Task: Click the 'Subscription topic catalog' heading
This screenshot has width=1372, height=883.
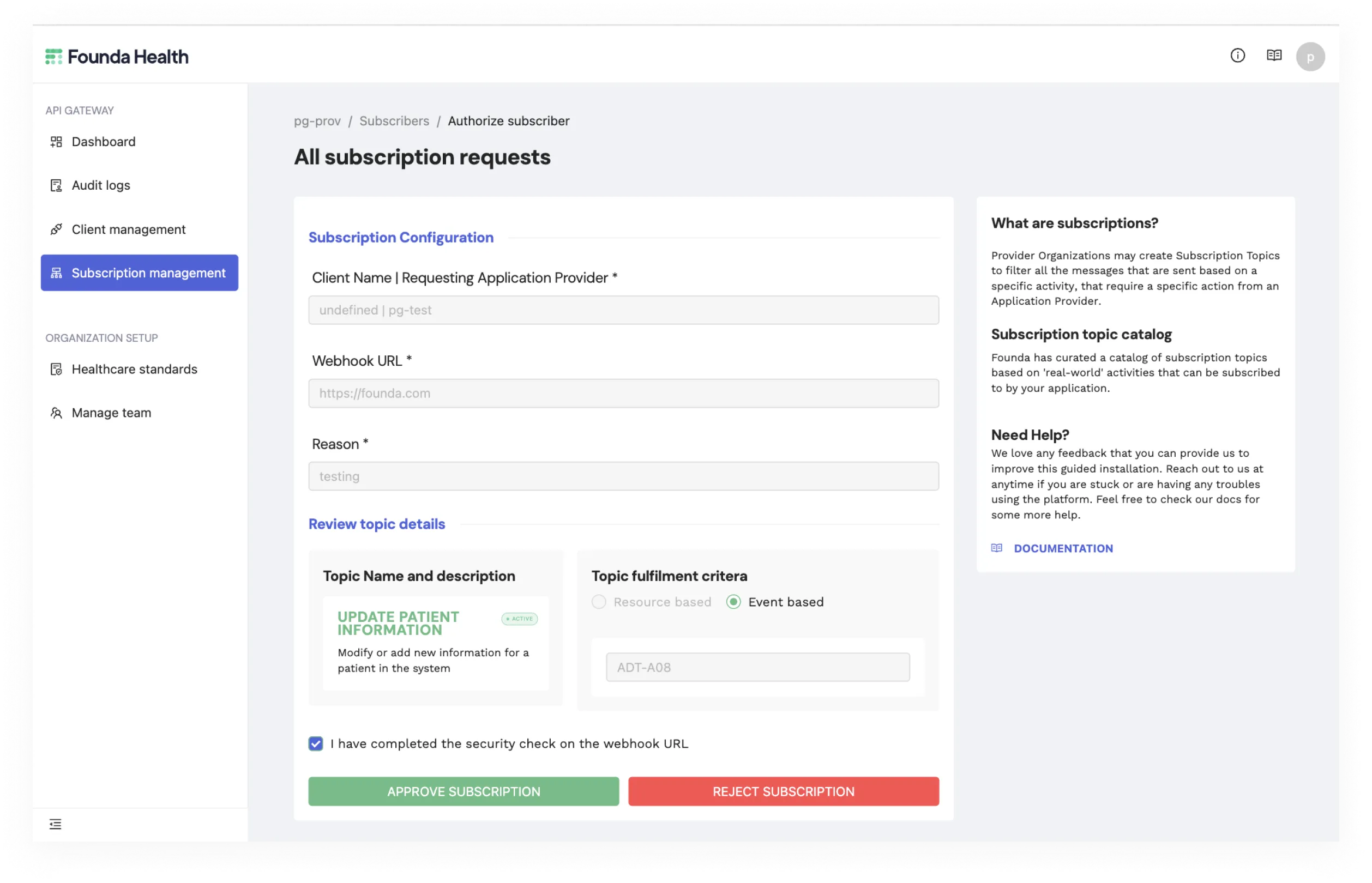Action: point(1081,334)
